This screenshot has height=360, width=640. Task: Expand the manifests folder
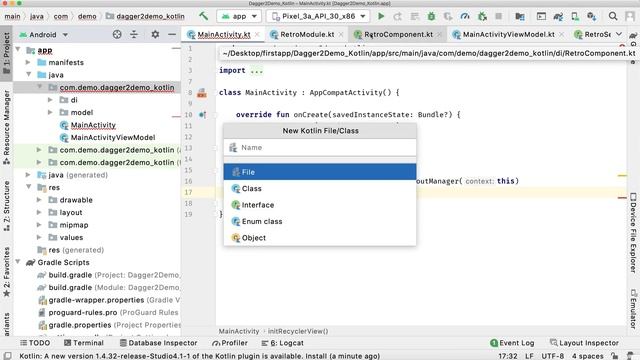coord(28,62)
